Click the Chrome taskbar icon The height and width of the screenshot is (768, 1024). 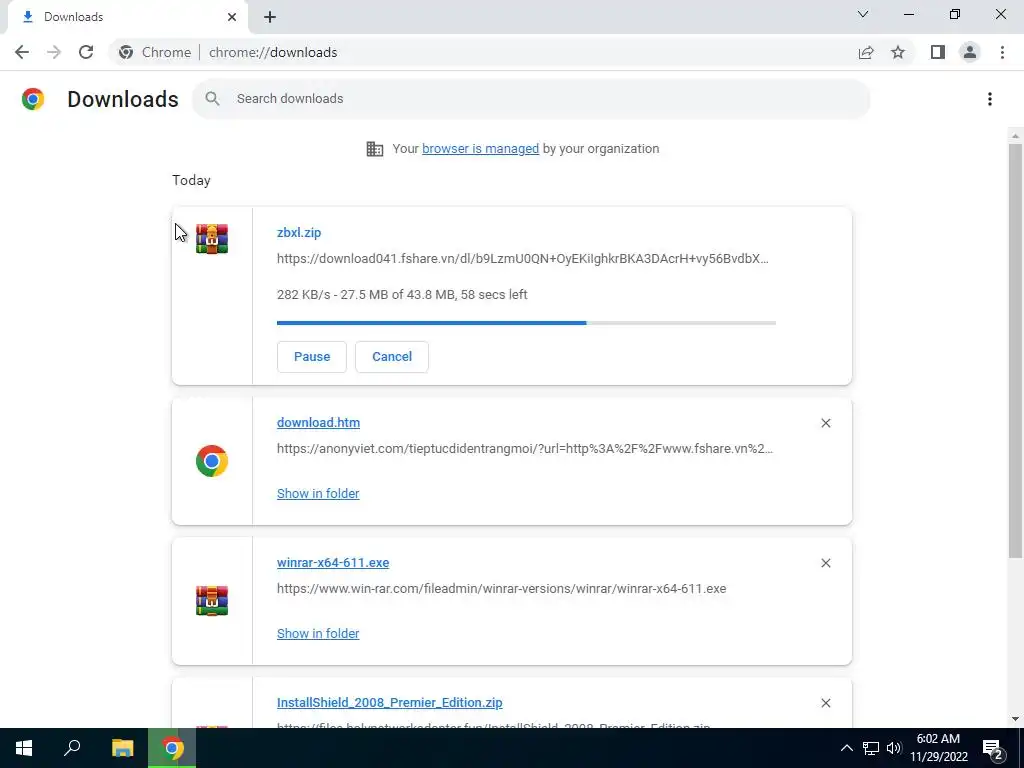pos(172,748)
